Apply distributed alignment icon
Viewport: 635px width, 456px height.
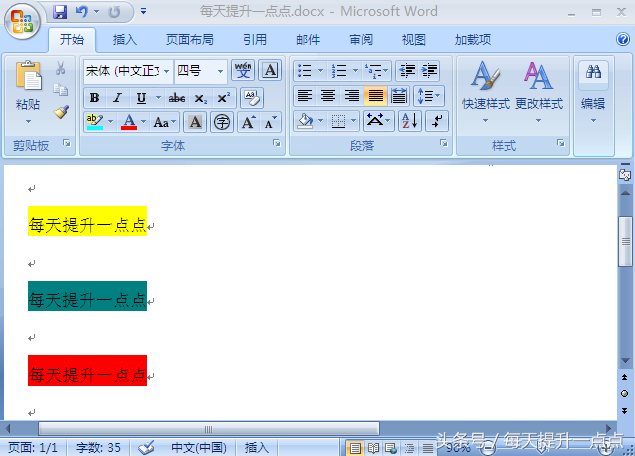399,96
